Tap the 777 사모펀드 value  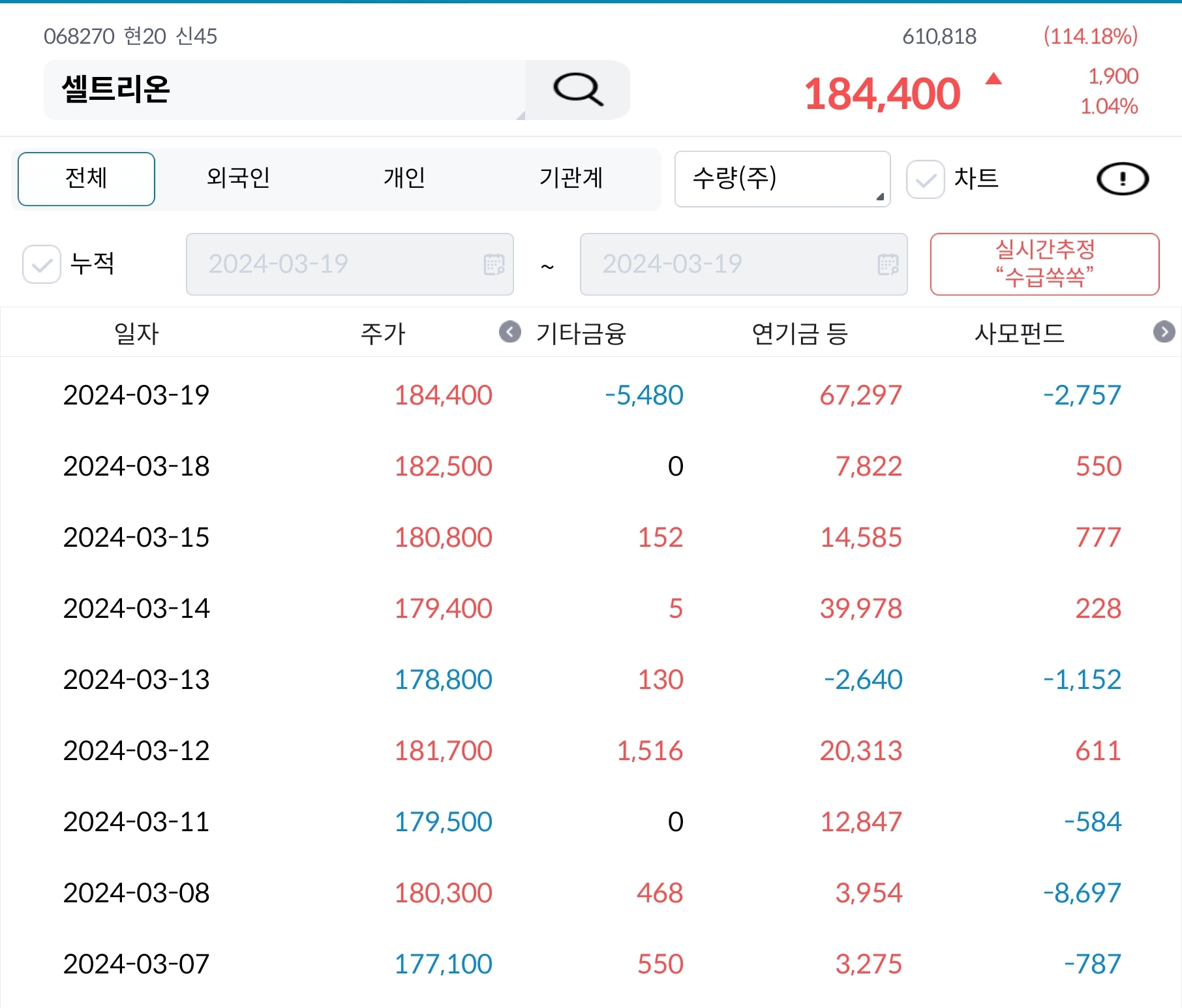click(x=1099, y=538)
